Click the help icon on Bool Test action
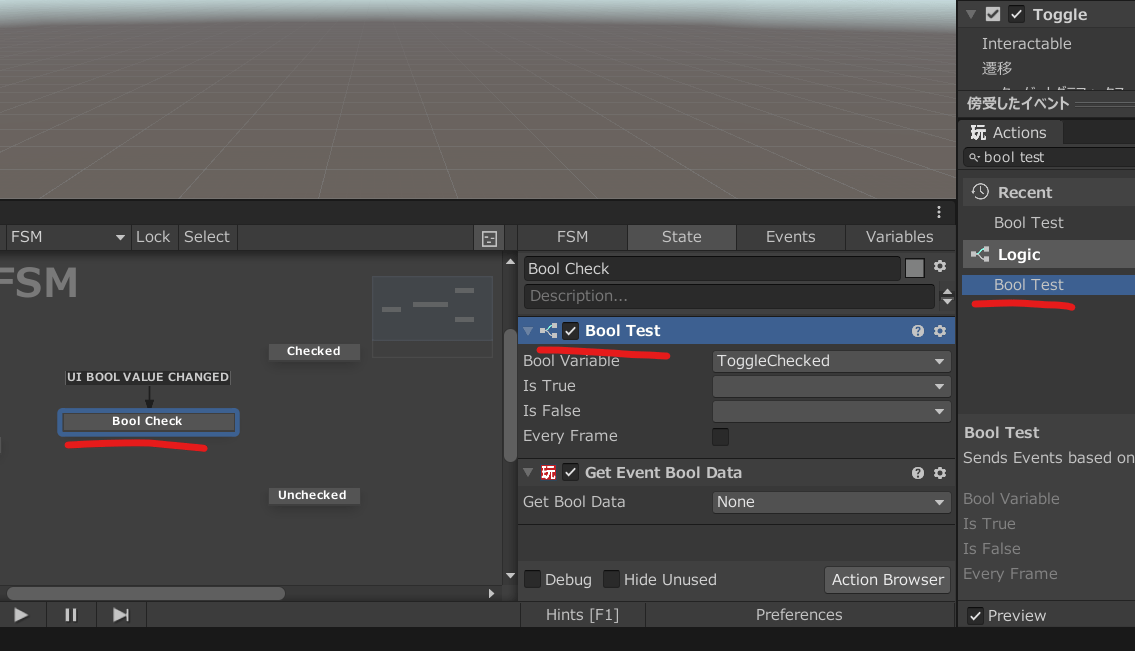1135x651 pixels. pyautogui.click(x=917, y=331)
